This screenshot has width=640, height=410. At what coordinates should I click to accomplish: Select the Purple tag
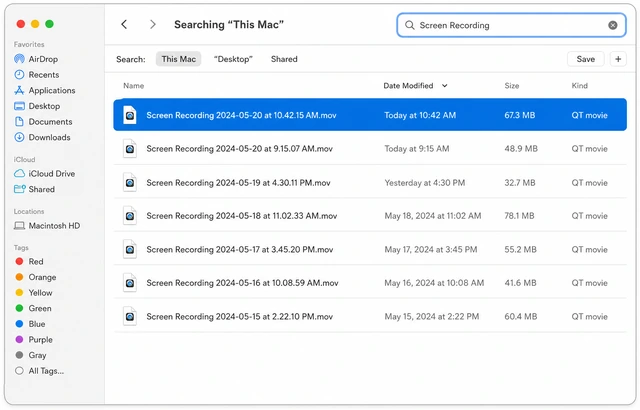pos(34,339)
